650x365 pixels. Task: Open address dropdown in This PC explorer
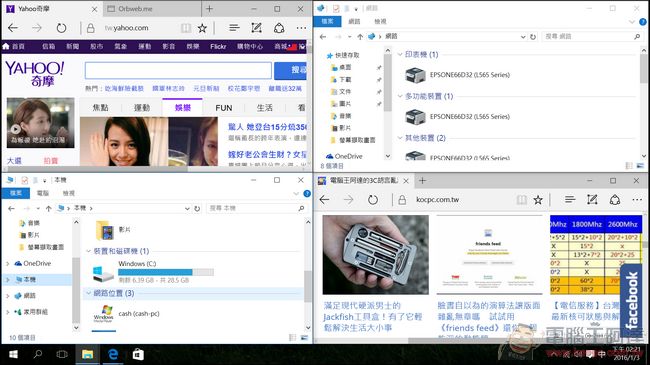tap(187, 208)
